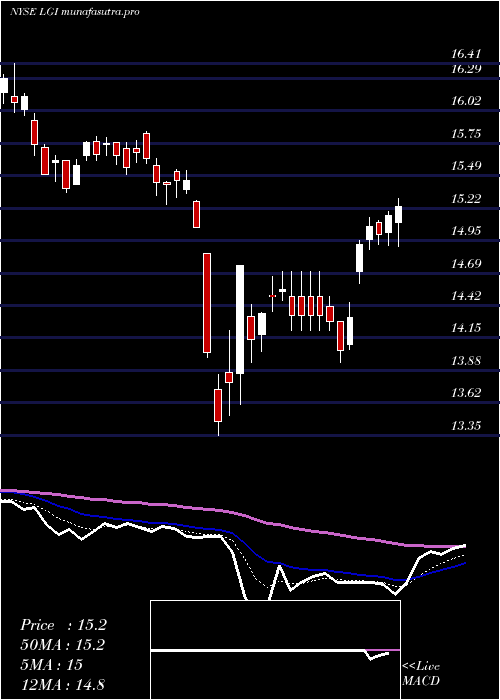Click the 15.75 price level label
The height and width of the screenshot is (700, 500).
tap(466, 133)
